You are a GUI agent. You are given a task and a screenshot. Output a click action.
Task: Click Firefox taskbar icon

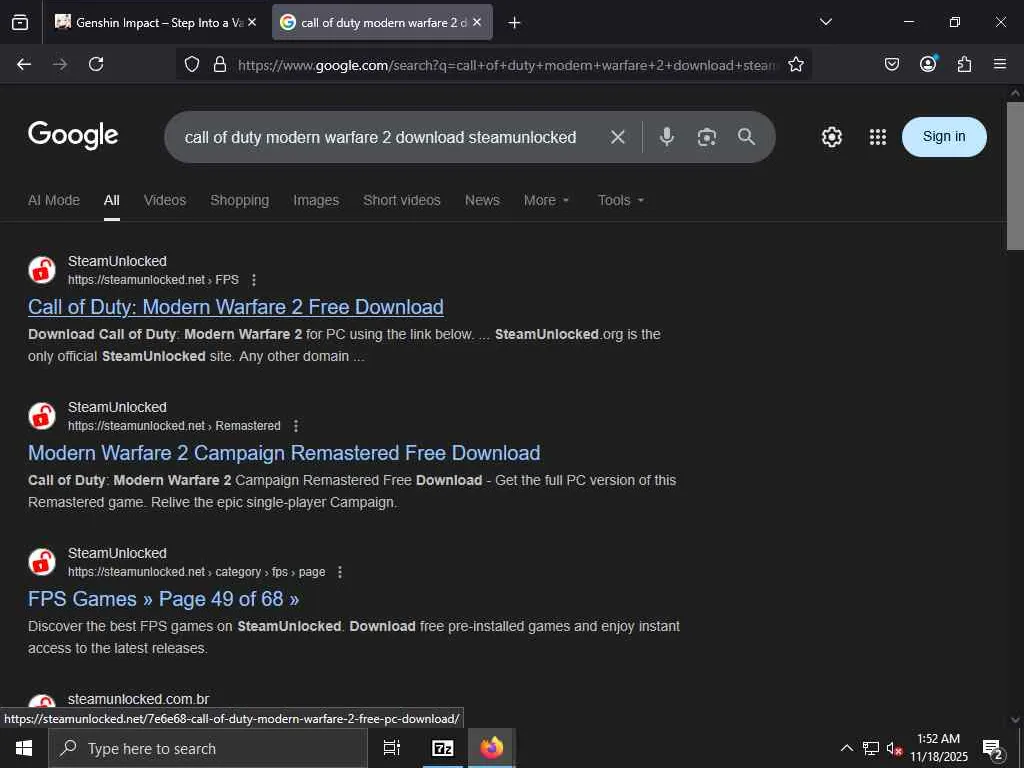pyautogui.click(x=492, y=748)
